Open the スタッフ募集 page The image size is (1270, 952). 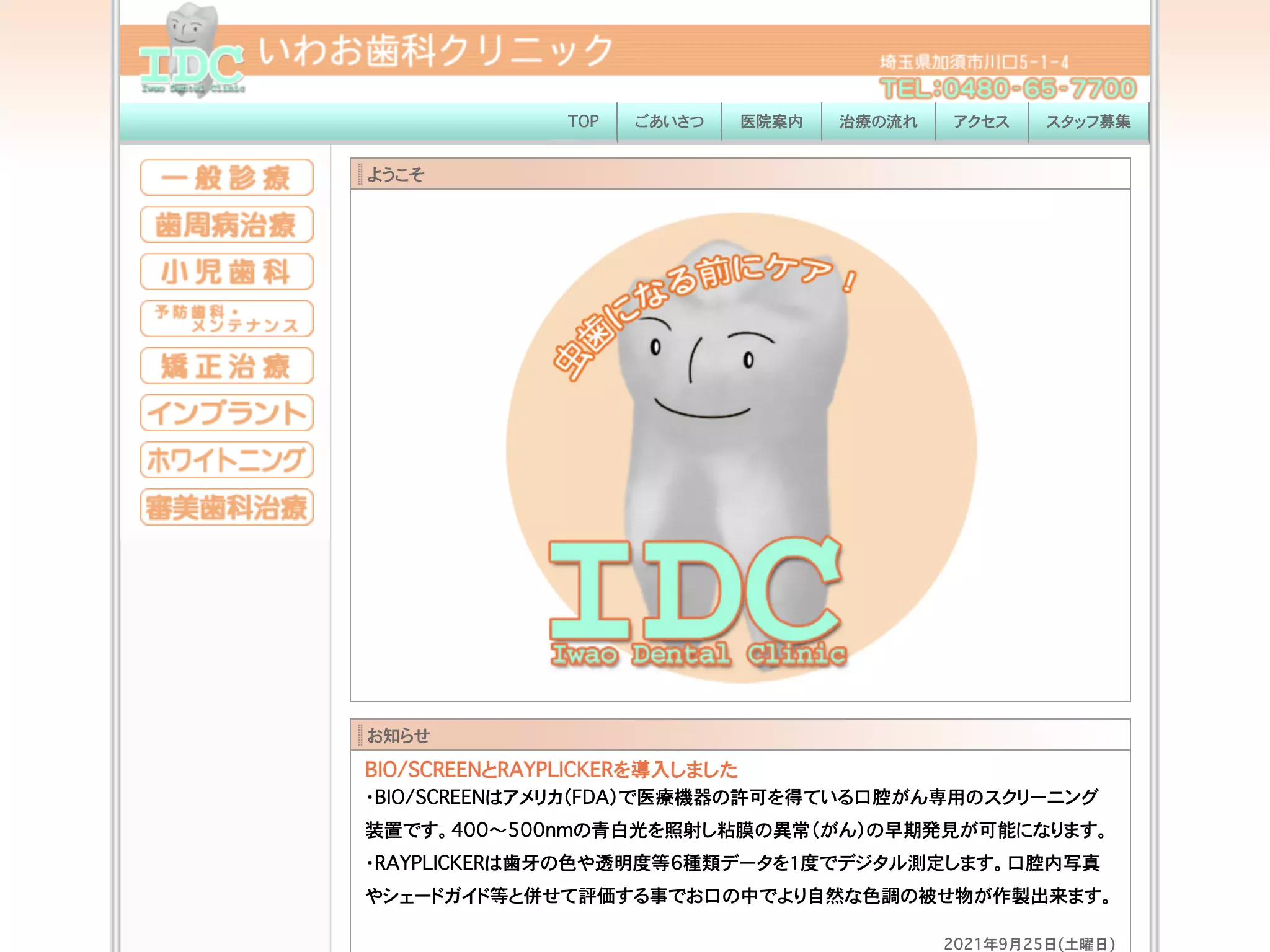pyautogui.click(x=1088, y=121)
